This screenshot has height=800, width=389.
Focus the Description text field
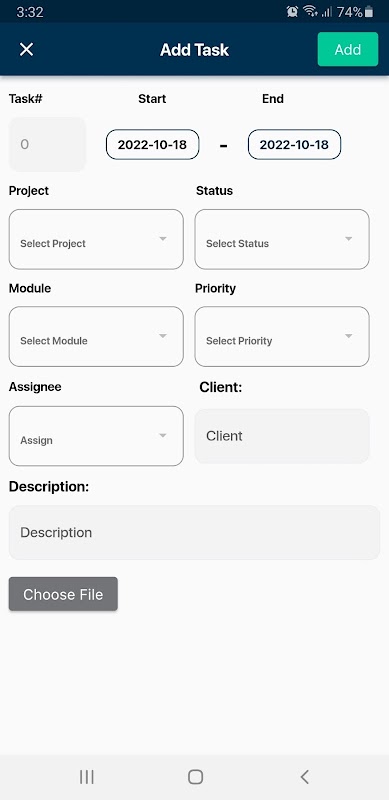click(194, 533)
